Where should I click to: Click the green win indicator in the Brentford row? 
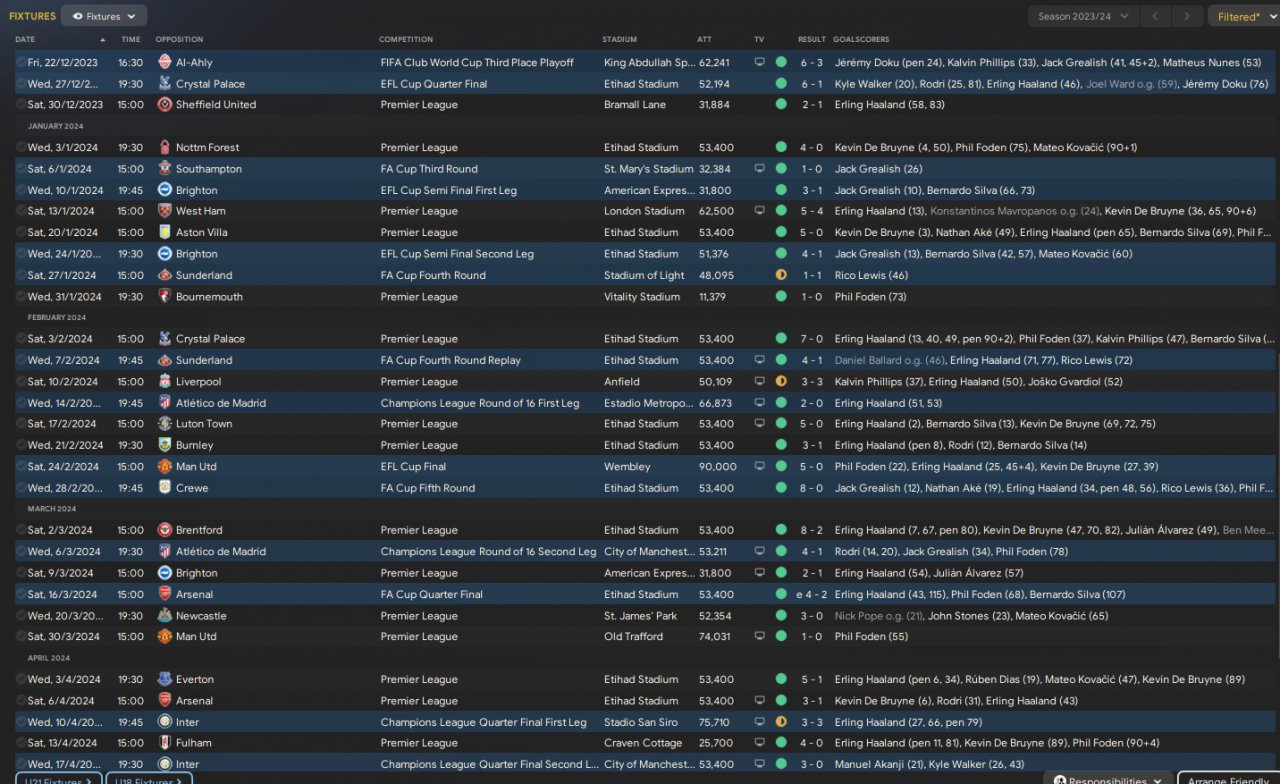coord(781,530)
